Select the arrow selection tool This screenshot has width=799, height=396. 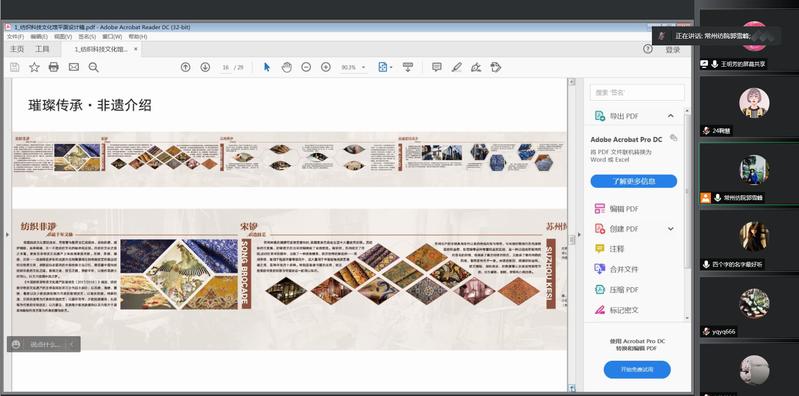[x=267, y=67]
